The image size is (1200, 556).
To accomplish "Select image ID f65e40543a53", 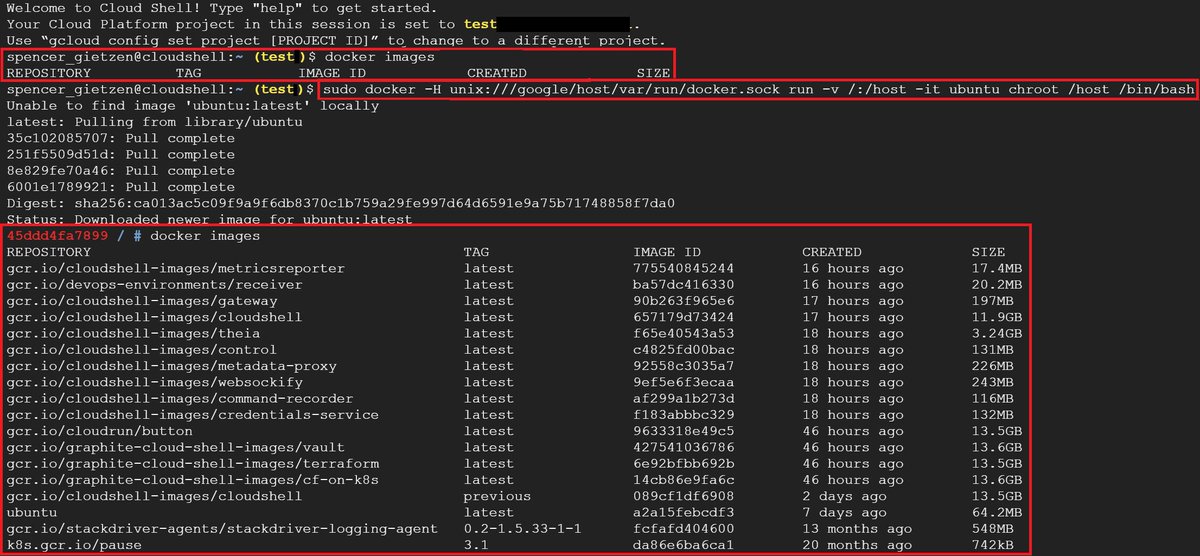I will [684, 333].
